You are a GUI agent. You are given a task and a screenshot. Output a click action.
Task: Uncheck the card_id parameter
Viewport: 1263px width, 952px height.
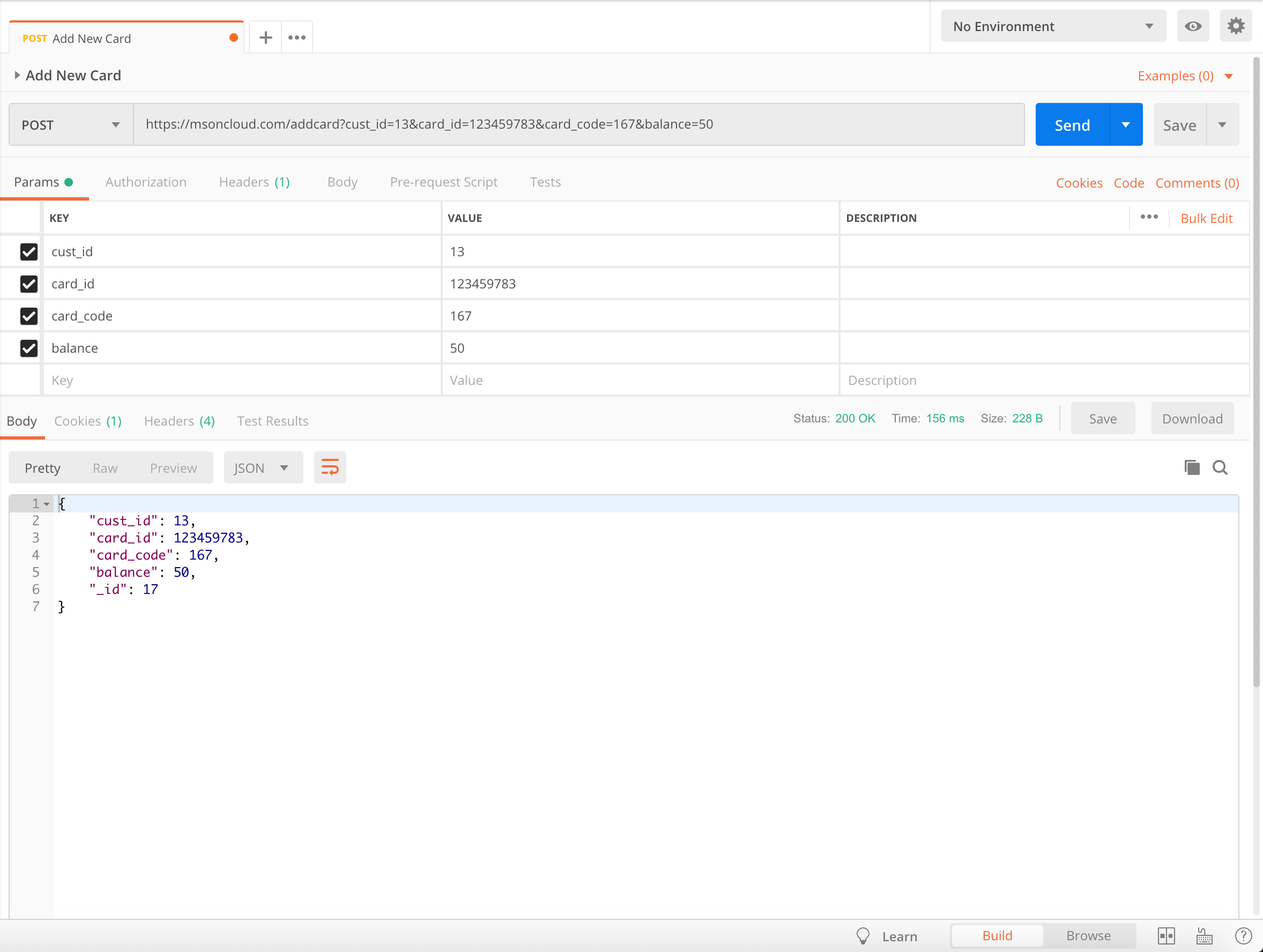[28, 284]
